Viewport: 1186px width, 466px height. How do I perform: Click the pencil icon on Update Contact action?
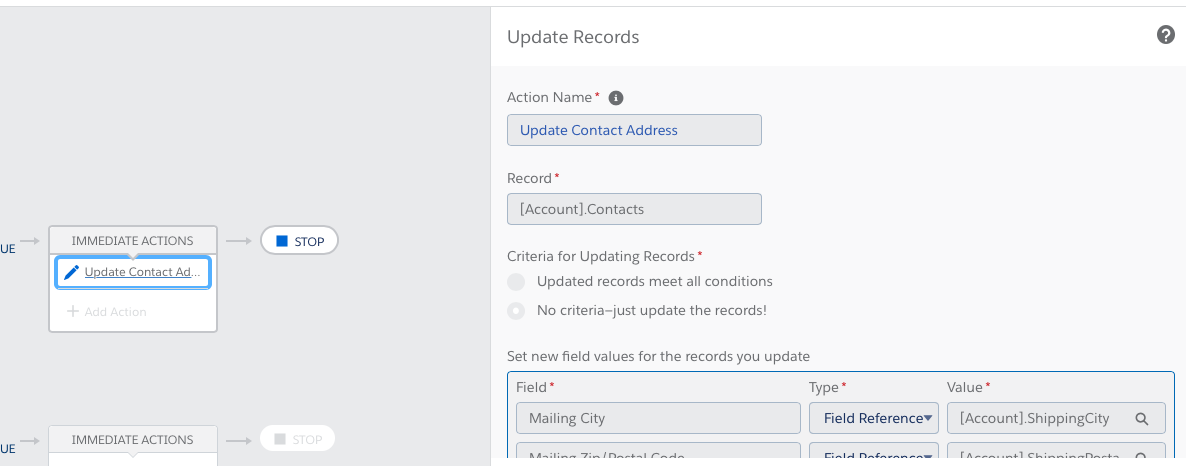tap(71, 272)
